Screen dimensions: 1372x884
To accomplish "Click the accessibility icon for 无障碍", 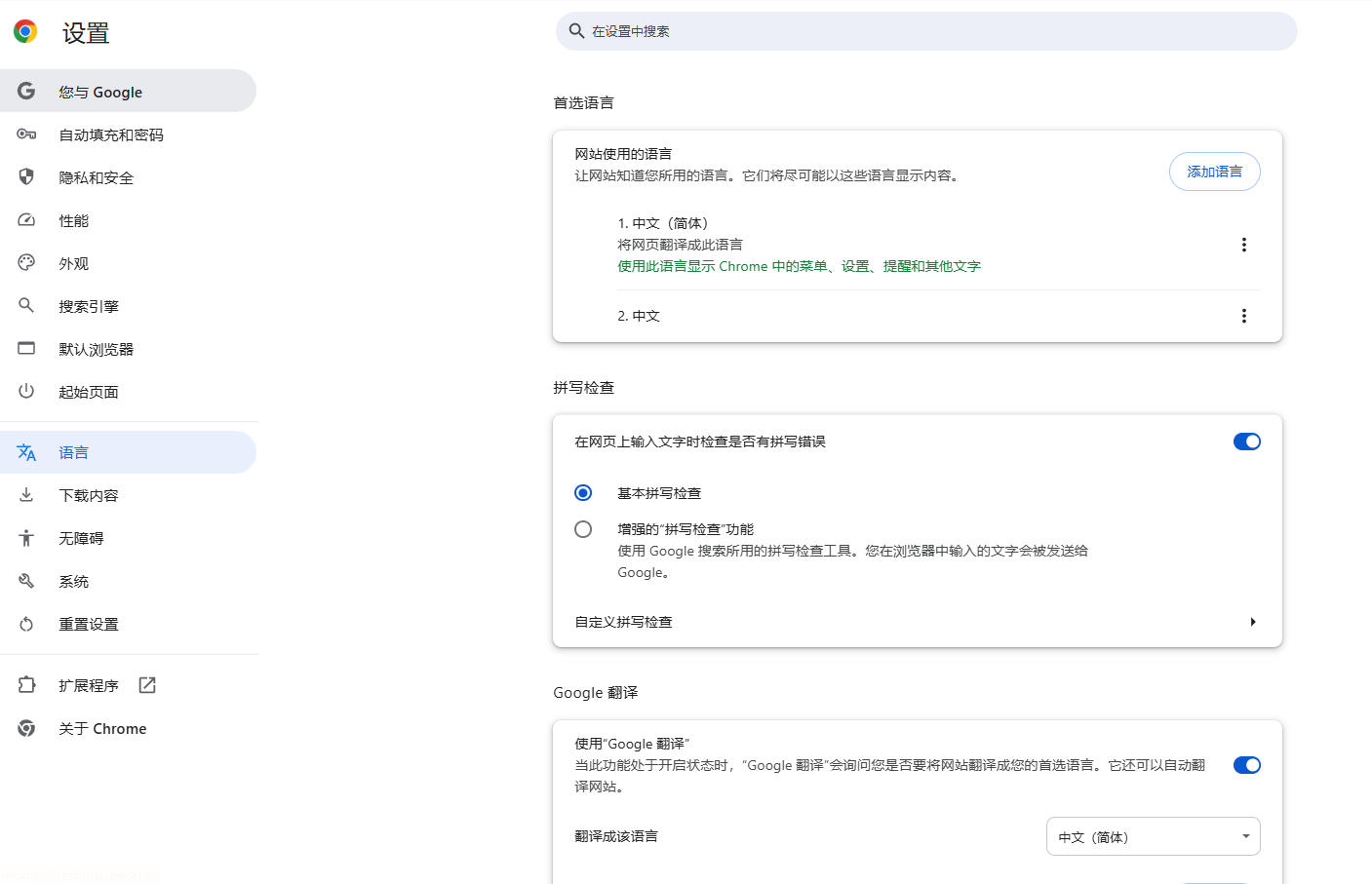I will click(x=26, y=538).
